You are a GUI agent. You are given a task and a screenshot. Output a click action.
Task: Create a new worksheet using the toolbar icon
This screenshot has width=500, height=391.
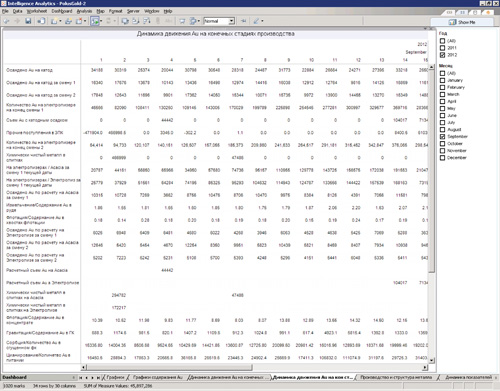54,21
